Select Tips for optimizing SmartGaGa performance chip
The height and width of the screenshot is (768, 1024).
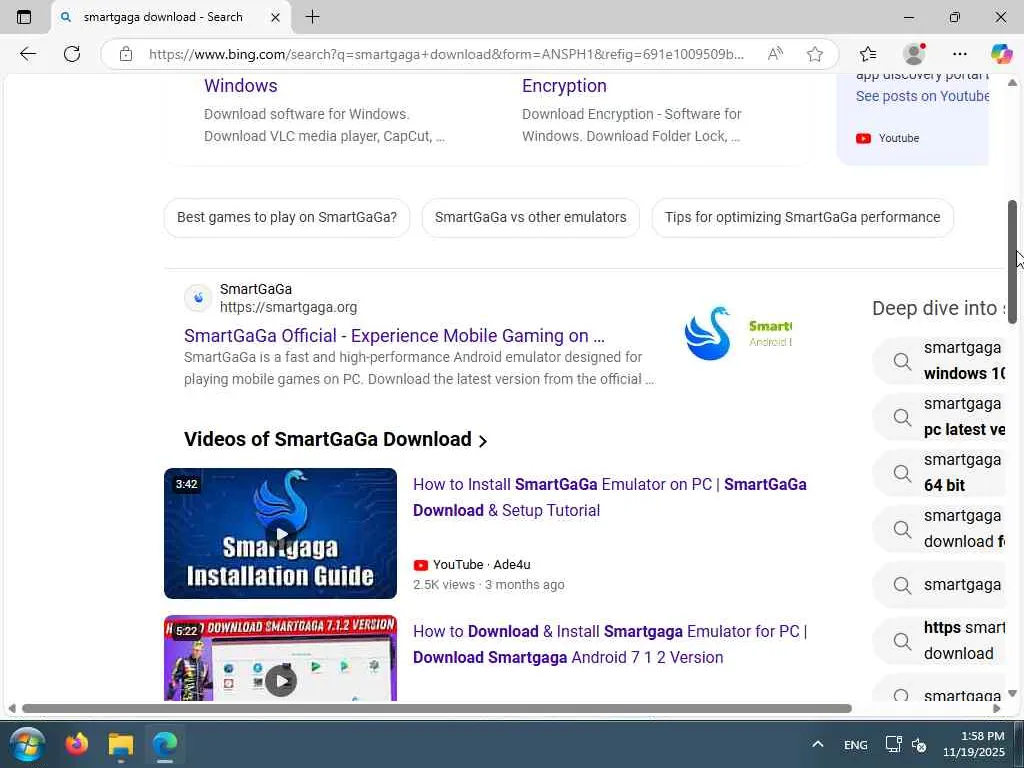coord(803,217)
